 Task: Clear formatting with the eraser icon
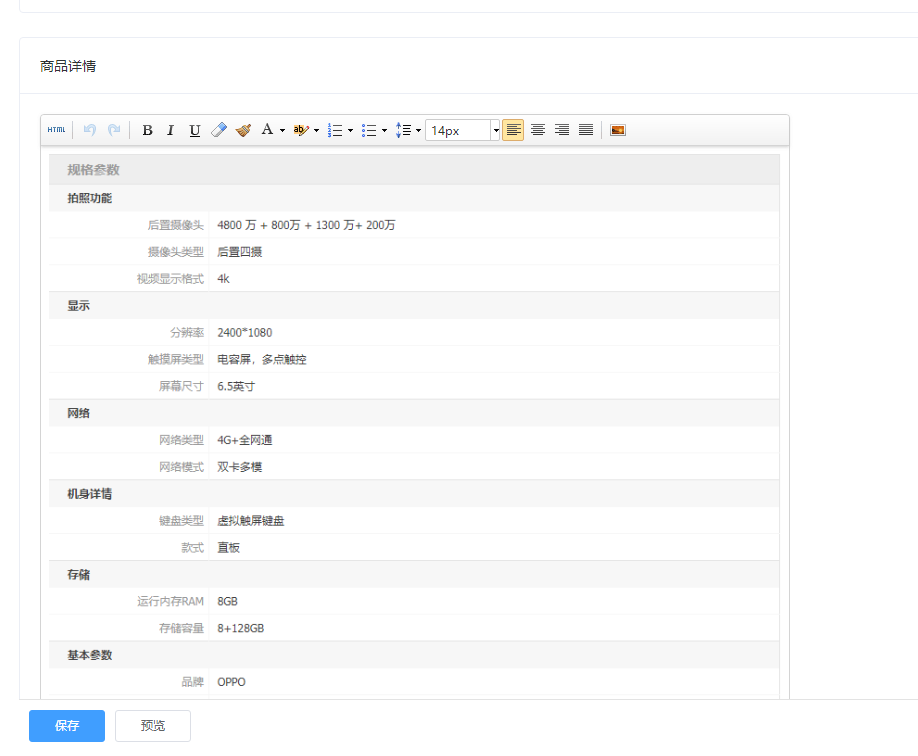(219, 130)
